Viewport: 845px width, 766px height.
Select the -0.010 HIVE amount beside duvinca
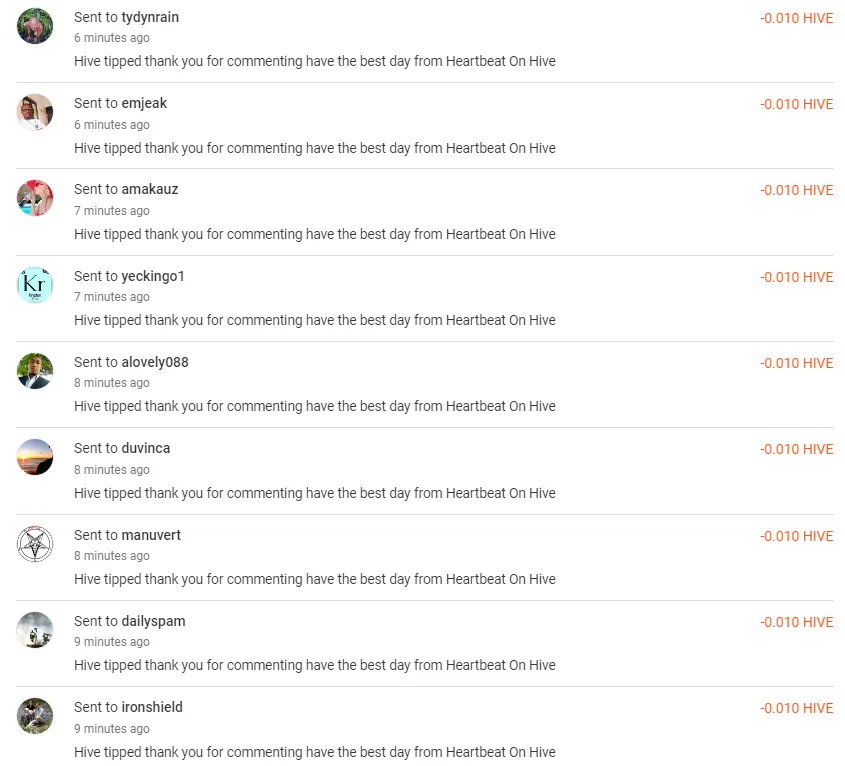click(x=797, y=449)
